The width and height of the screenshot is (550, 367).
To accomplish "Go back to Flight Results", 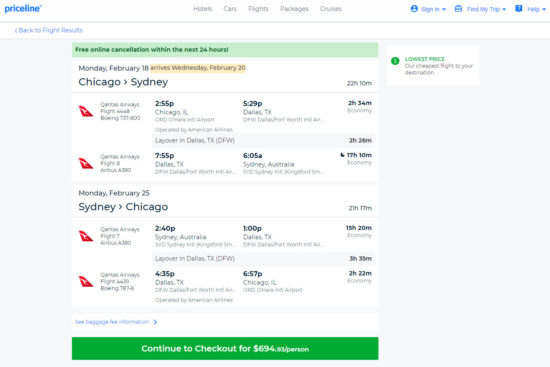I will pyautogui.click(x=49, y=30).
